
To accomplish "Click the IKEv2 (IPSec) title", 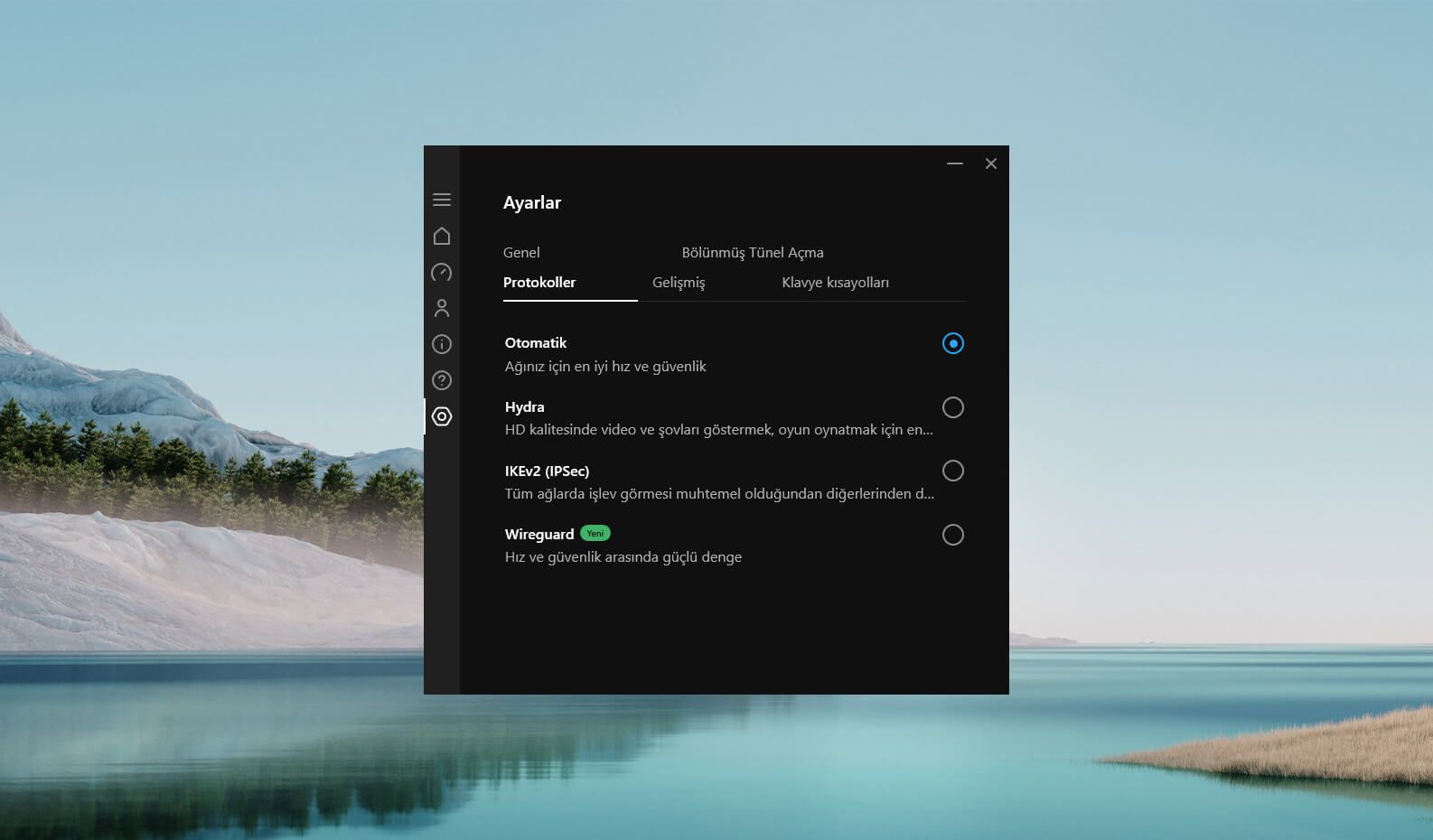I will click(x=547, y=471).
